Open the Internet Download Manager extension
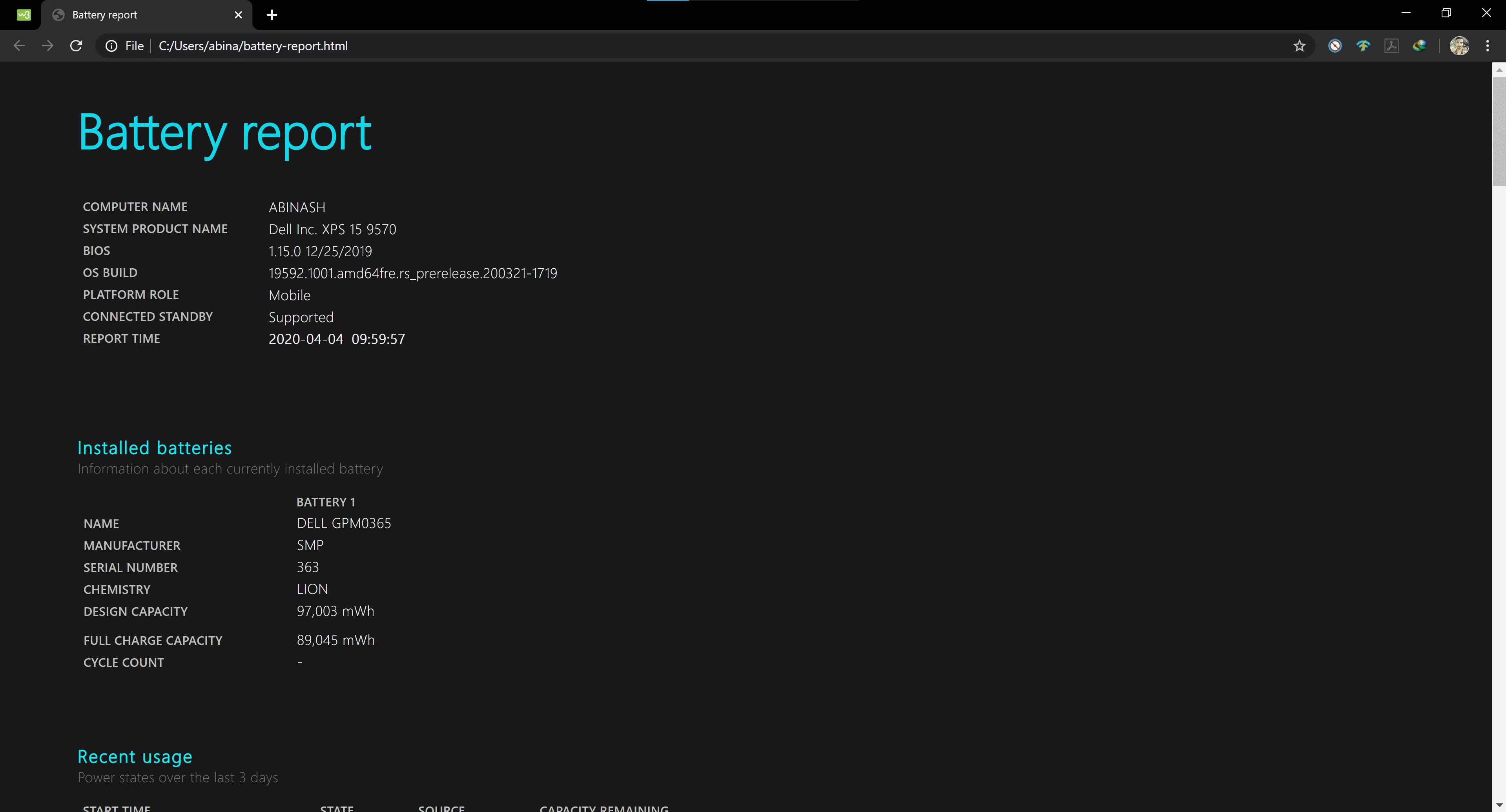 coord(1419,46)
